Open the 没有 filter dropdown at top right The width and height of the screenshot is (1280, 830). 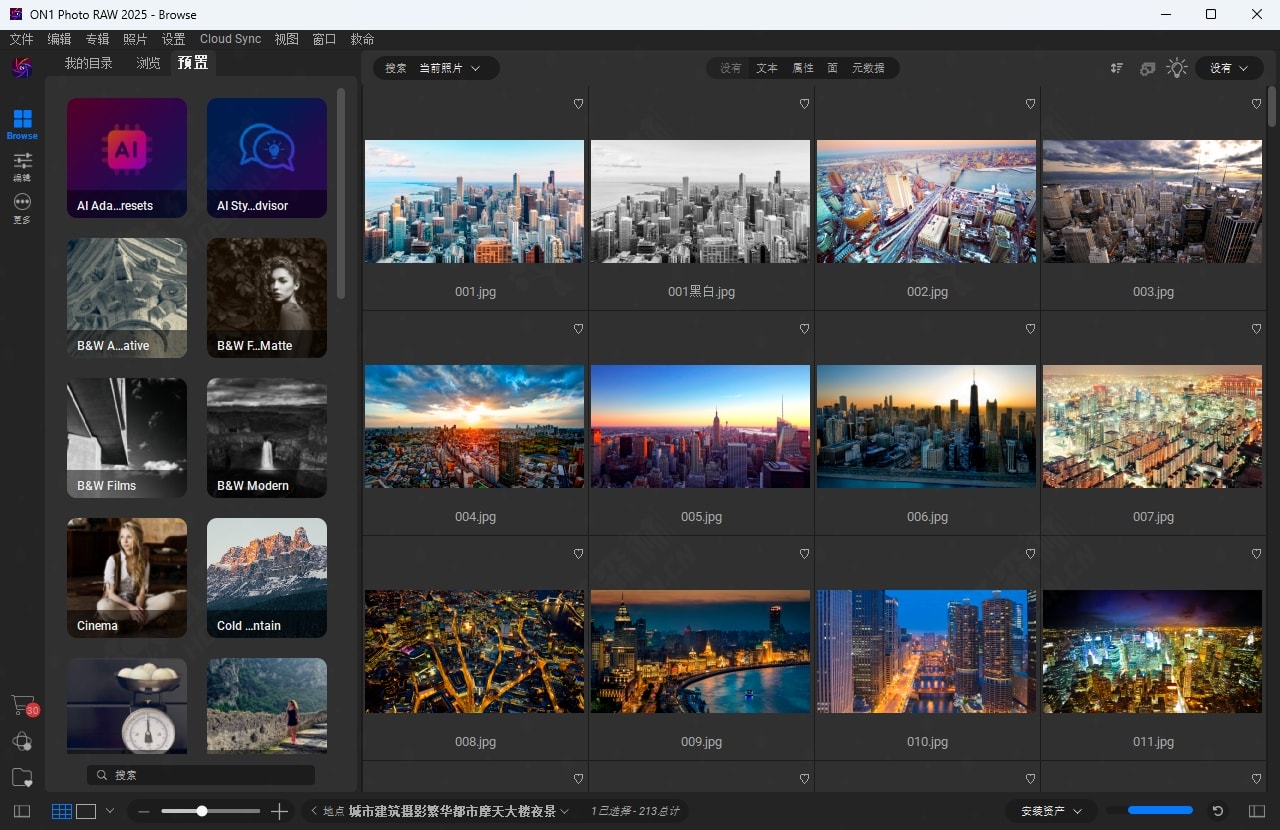[x=1229, y=68]
